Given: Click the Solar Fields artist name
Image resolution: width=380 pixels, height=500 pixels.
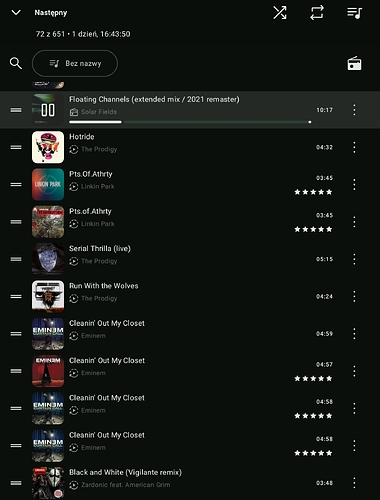Looking at the screenshot, I should point(99,112).
